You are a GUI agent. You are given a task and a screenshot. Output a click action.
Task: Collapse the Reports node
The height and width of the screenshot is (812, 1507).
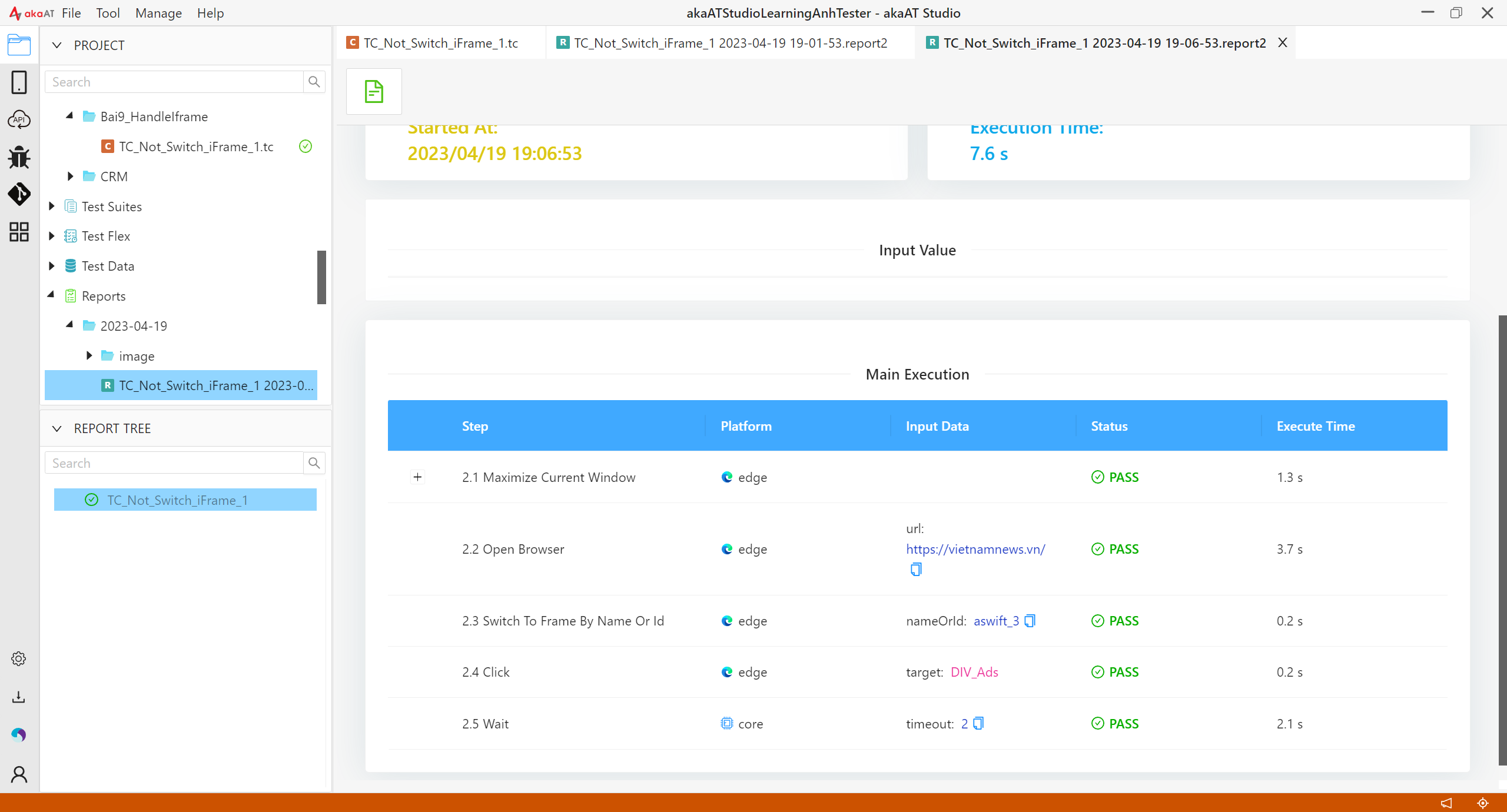[51, 295]
